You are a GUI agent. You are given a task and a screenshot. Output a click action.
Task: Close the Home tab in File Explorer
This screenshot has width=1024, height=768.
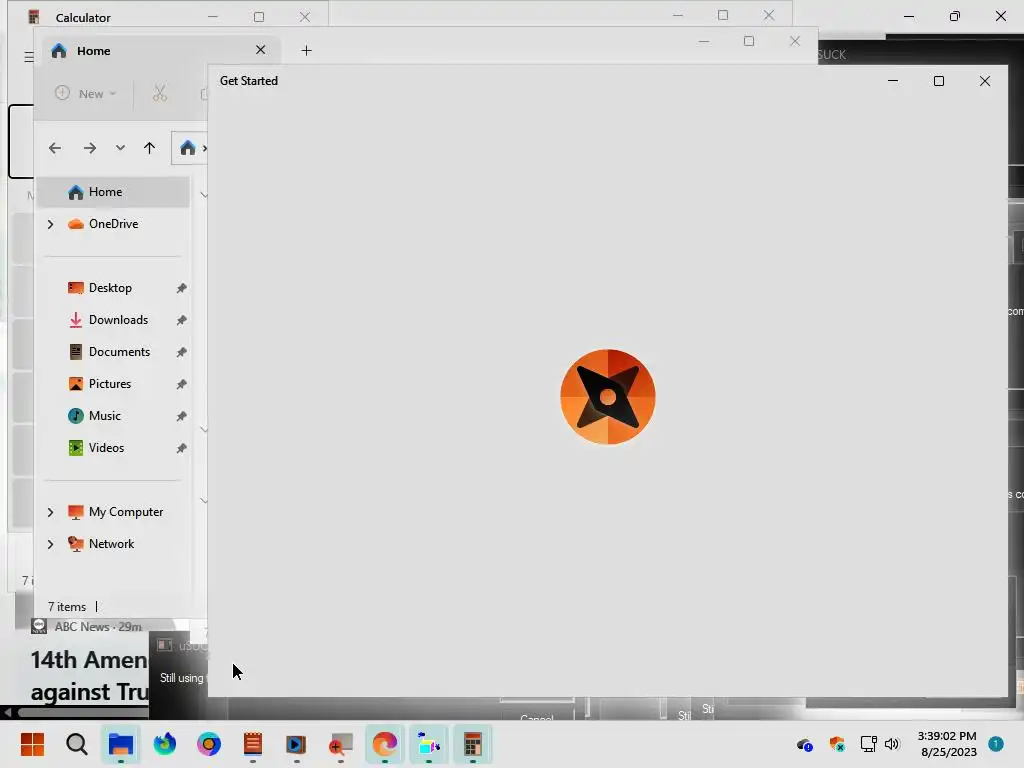point(261,50)
